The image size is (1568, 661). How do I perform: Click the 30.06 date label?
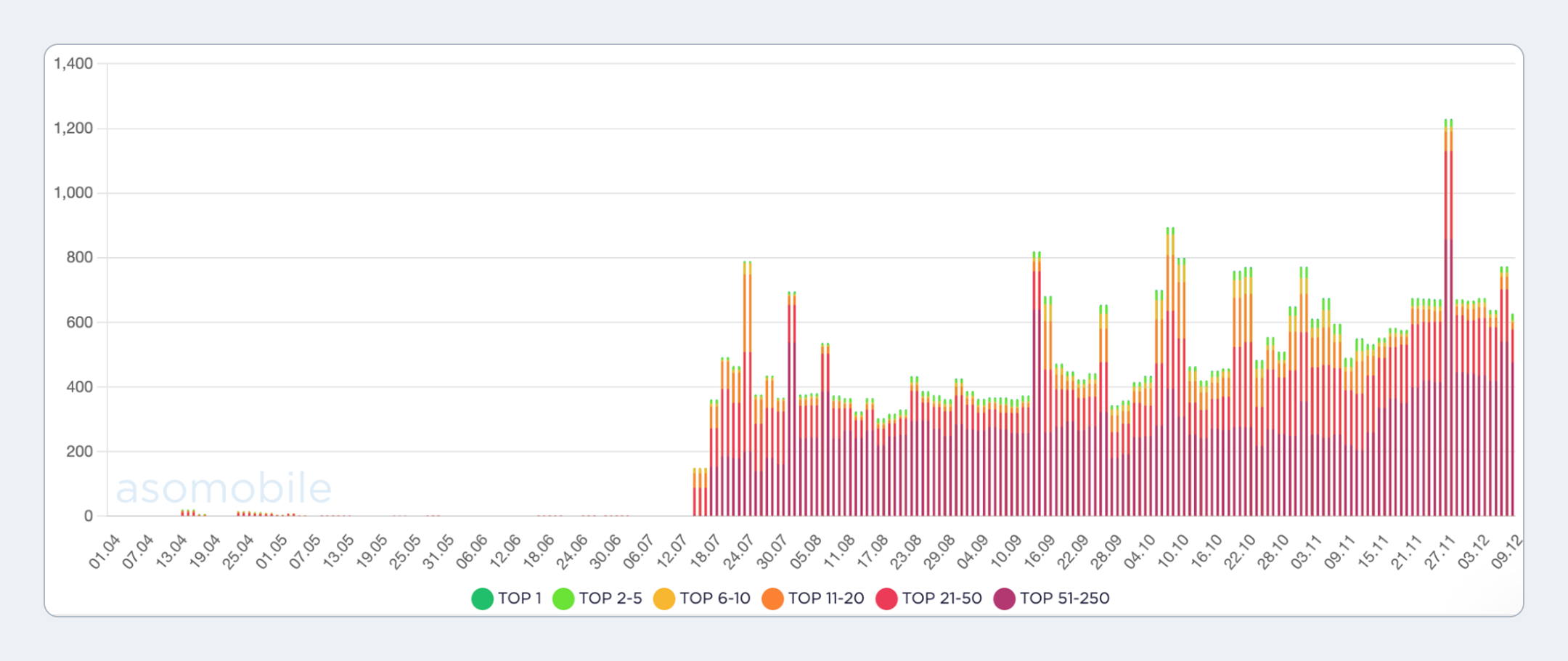(x=605, y=552)
